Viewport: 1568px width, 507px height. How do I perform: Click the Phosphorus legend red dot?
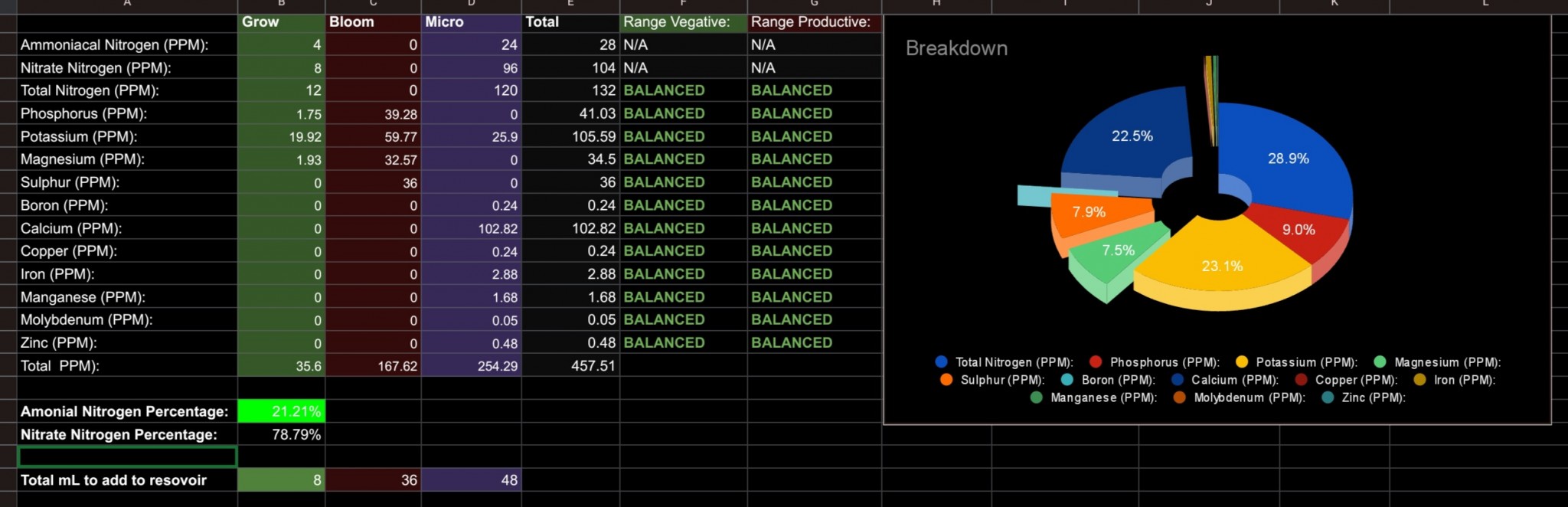tap(1096, 362)
